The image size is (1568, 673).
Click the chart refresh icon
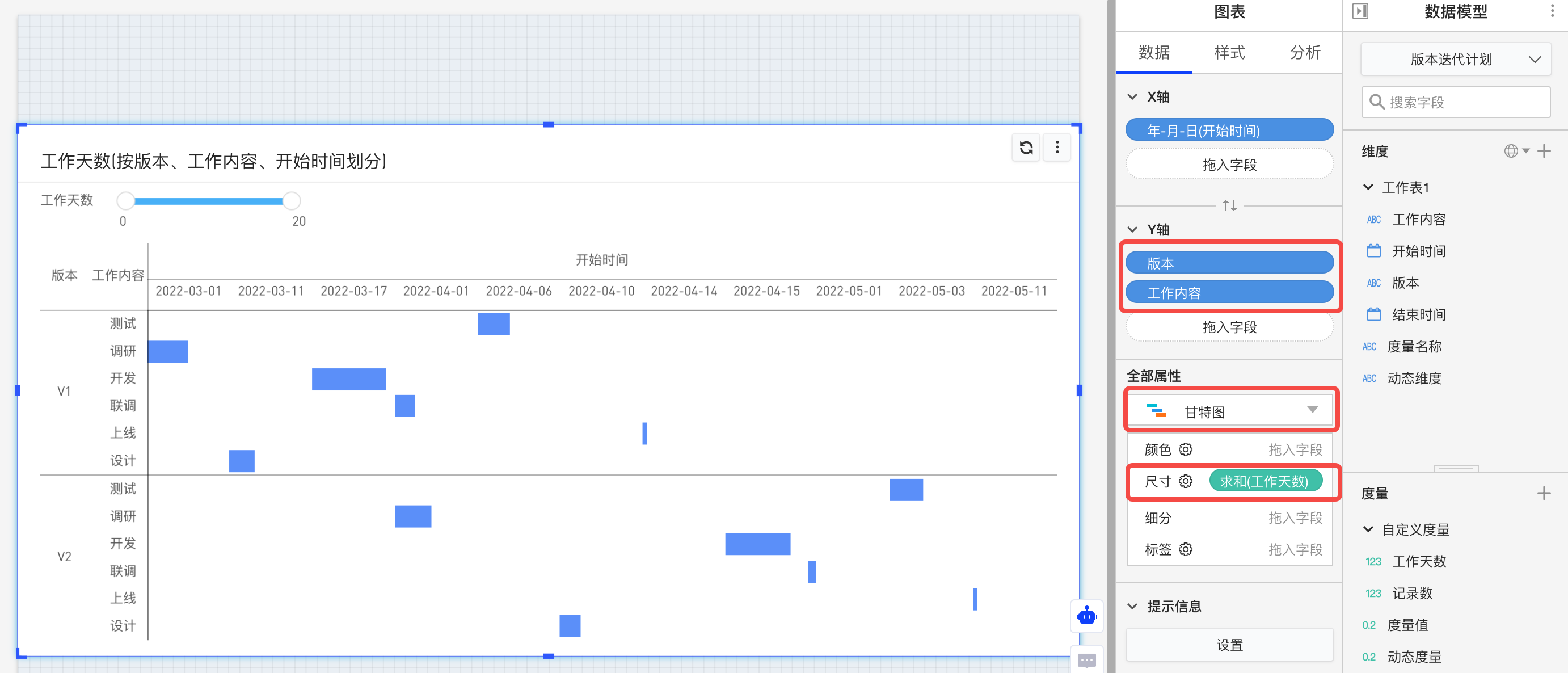pos(1026,148)
